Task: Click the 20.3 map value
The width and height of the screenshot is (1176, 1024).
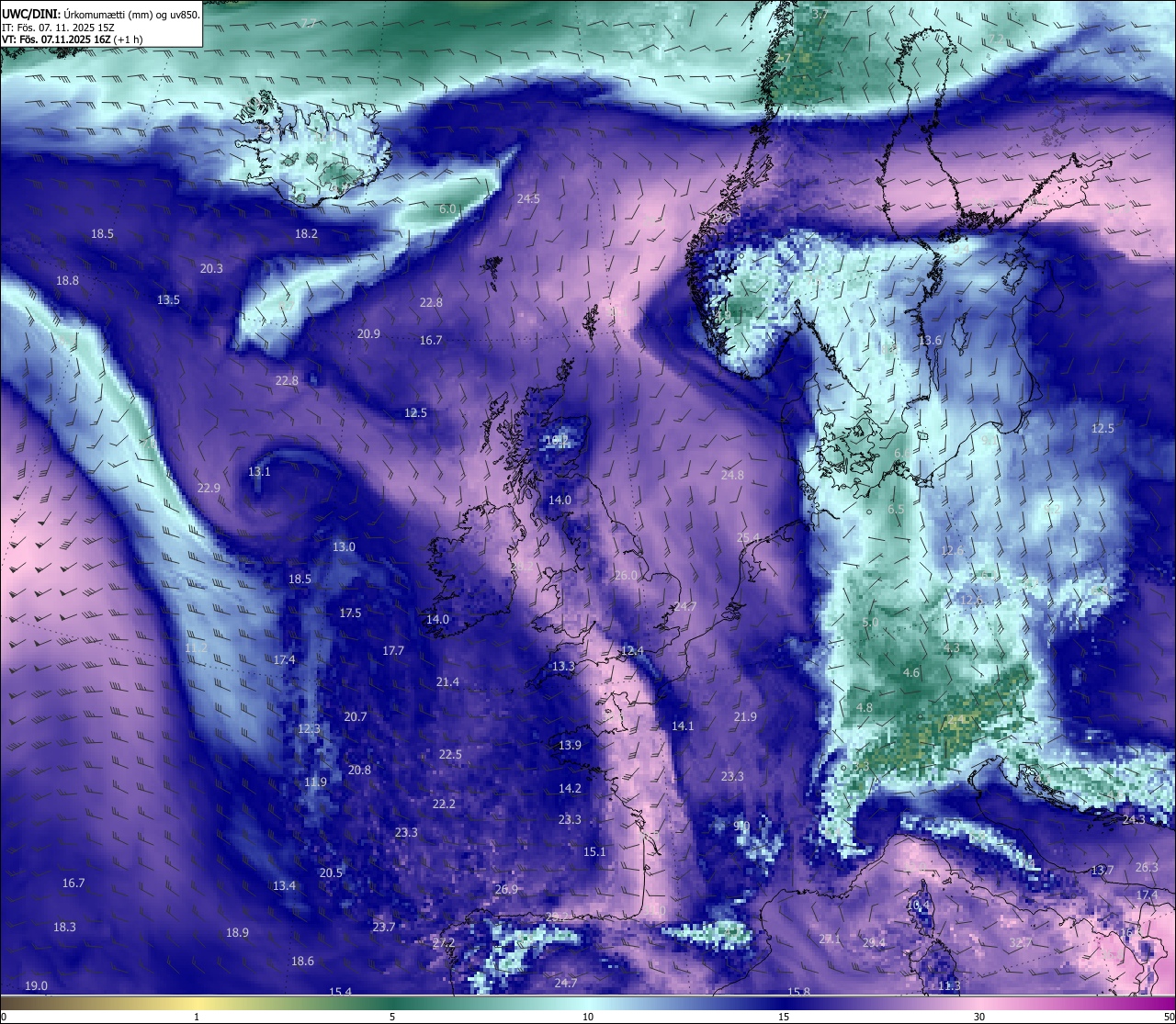Action: pos(211,268)
